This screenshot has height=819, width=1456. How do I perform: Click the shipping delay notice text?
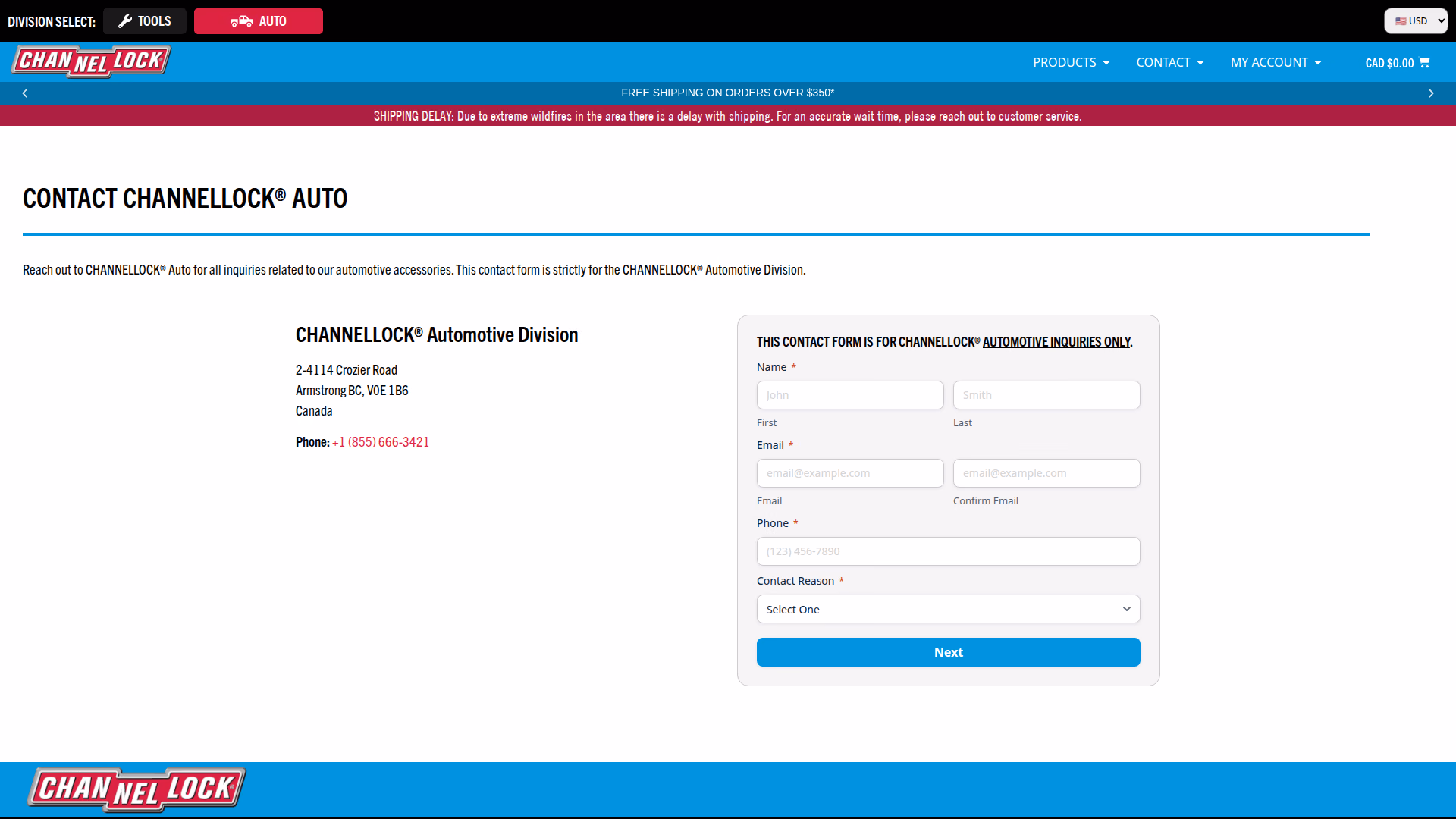tap(728, 116)
